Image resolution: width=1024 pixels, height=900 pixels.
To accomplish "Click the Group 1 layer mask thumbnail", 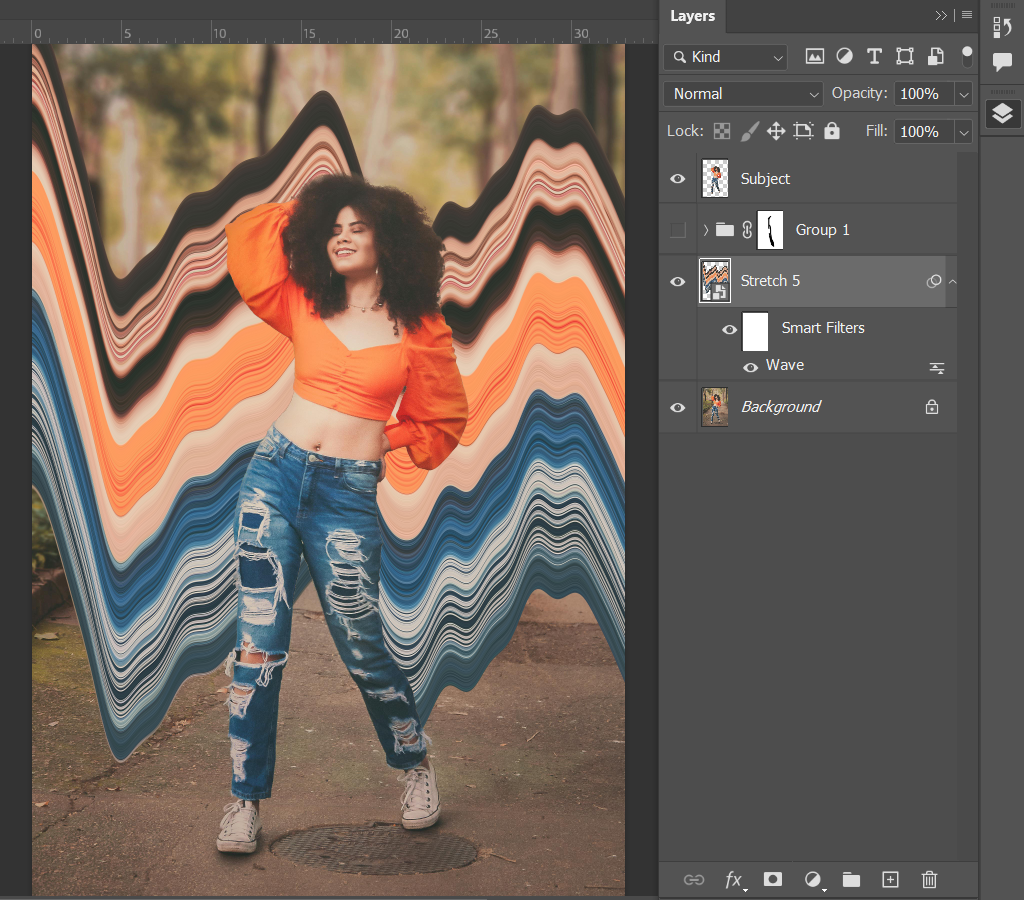I will 770,230.
